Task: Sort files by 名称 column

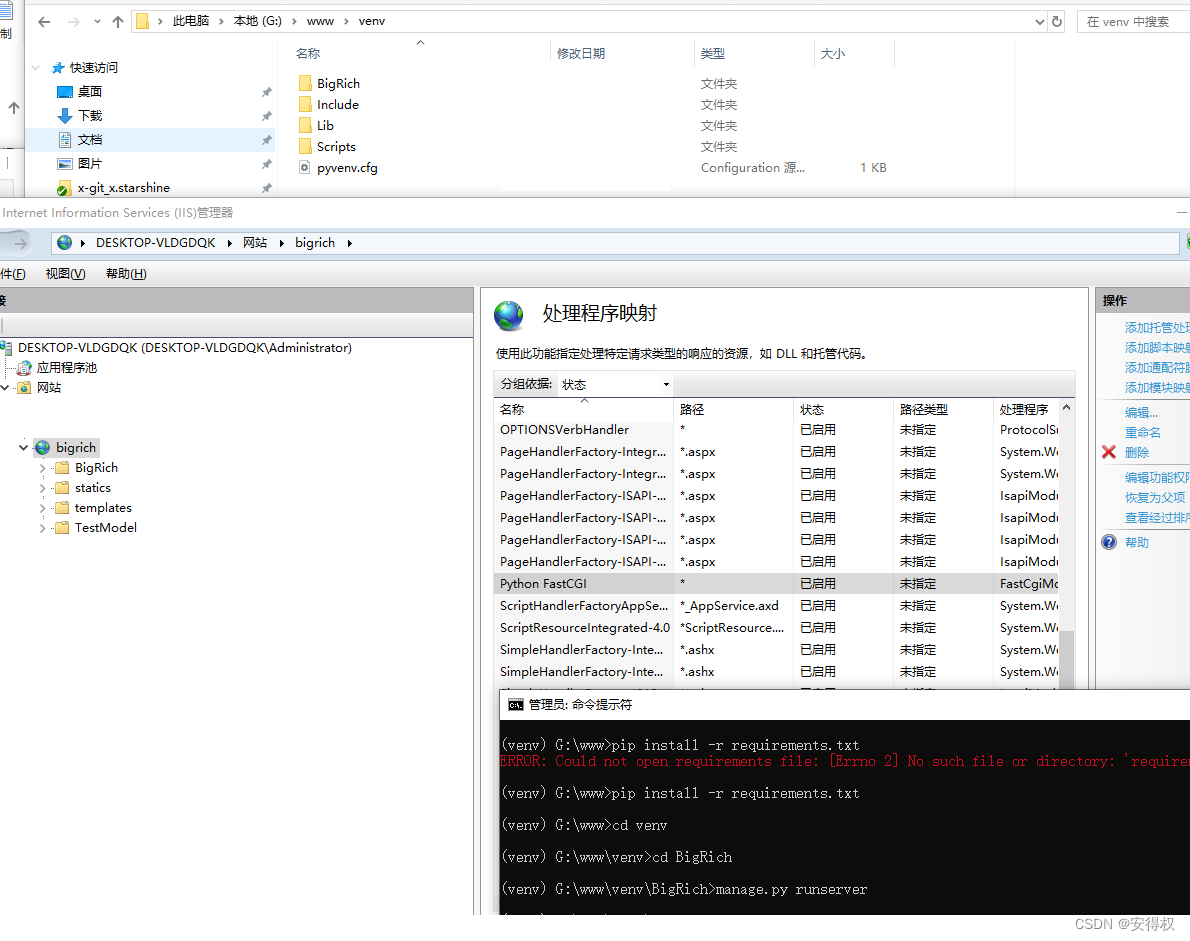Action: [x=308, y=53]
